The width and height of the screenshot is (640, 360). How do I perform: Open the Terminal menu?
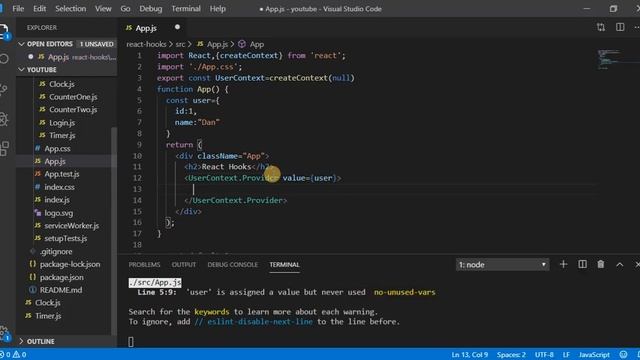point(186,9)
